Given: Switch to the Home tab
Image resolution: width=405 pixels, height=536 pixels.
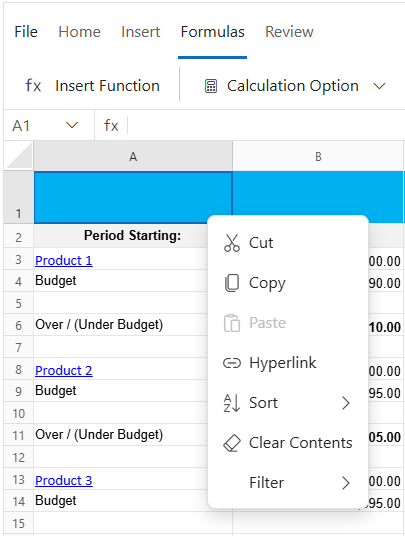Looking at the screenshot, I should tap(79, 32).
